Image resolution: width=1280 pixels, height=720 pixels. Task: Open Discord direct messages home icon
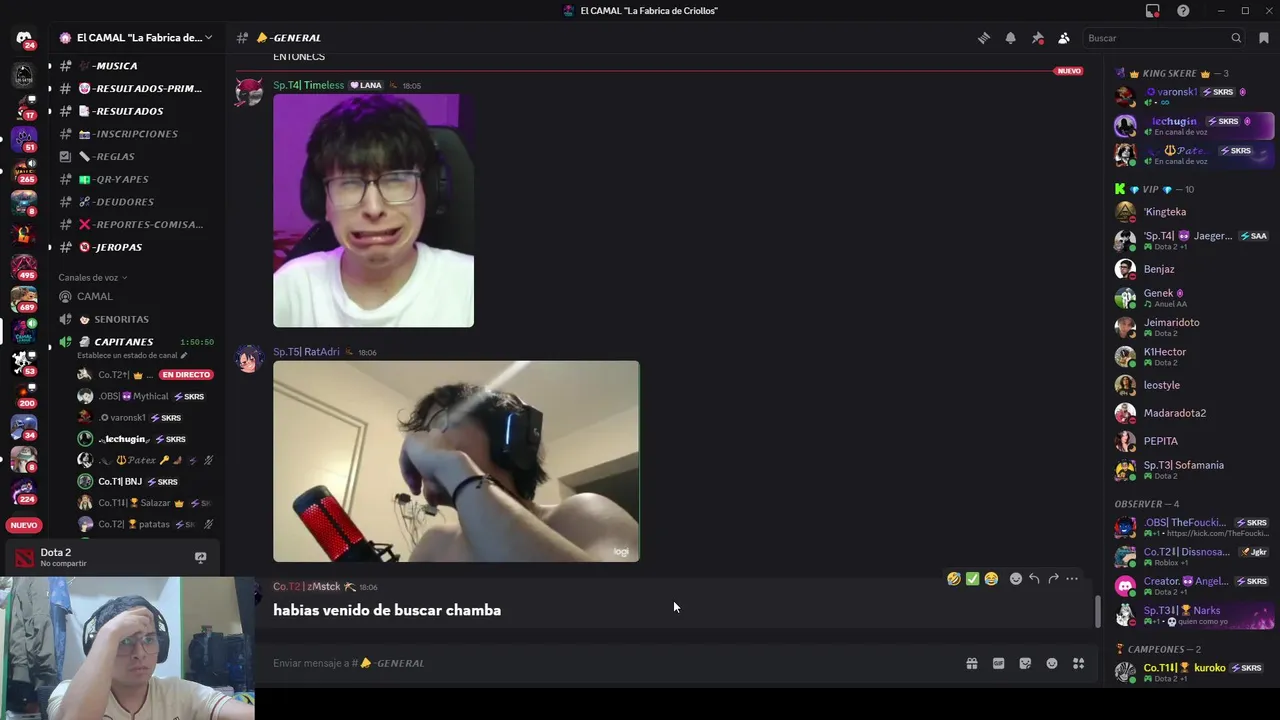[x=24, y=38]
